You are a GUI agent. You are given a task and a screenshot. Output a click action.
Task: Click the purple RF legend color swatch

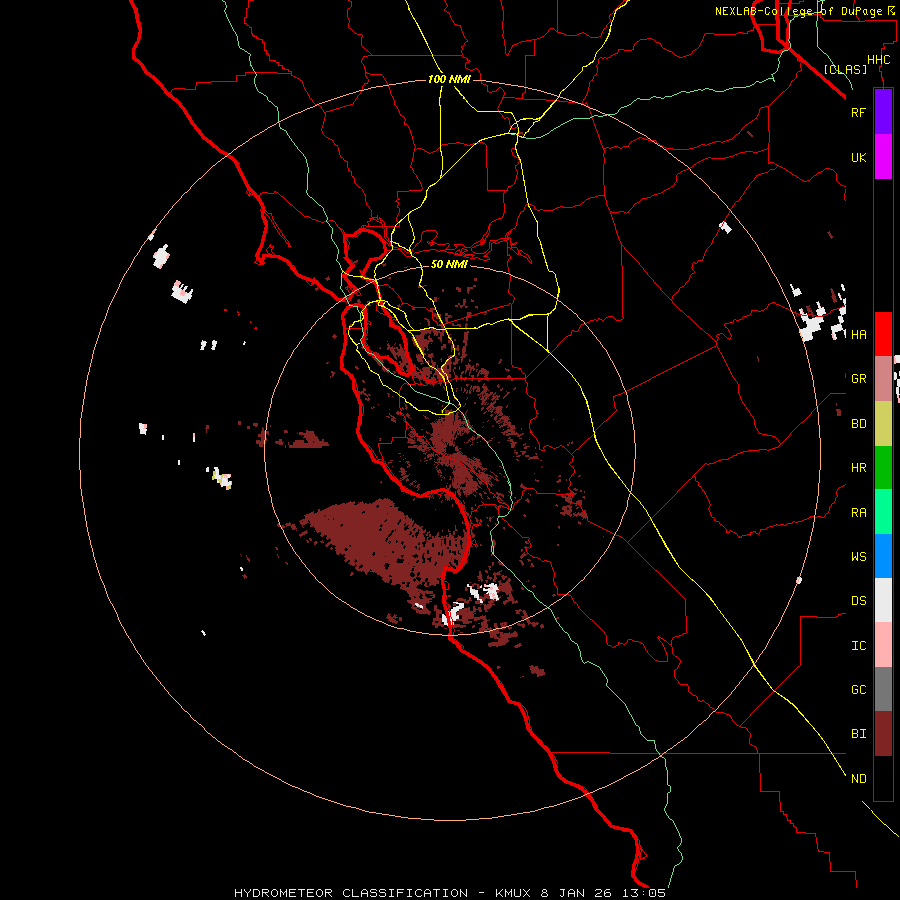(883, 112)
